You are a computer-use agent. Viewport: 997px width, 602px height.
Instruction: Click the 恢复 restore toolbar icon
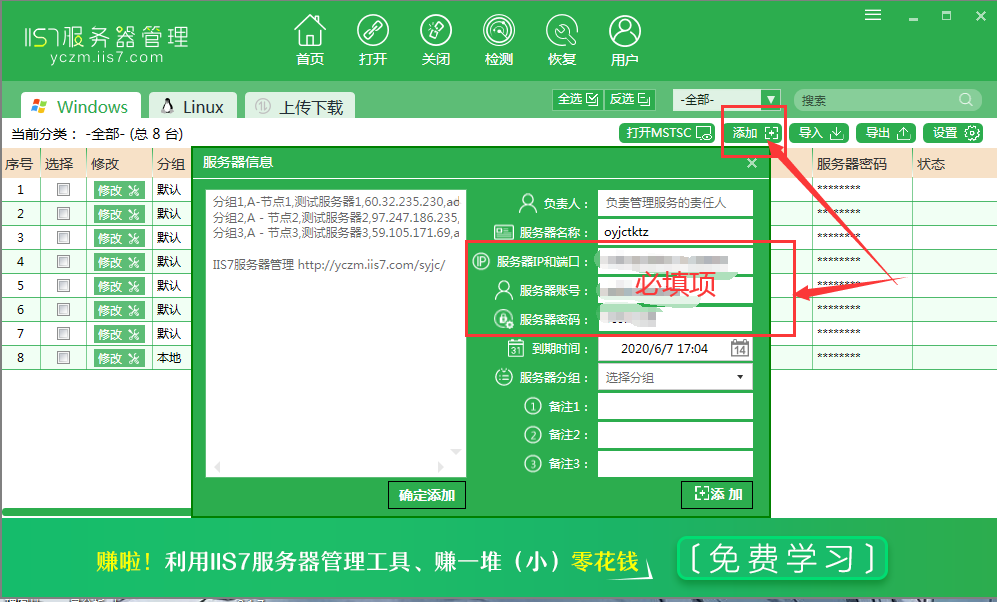(561, 40)
